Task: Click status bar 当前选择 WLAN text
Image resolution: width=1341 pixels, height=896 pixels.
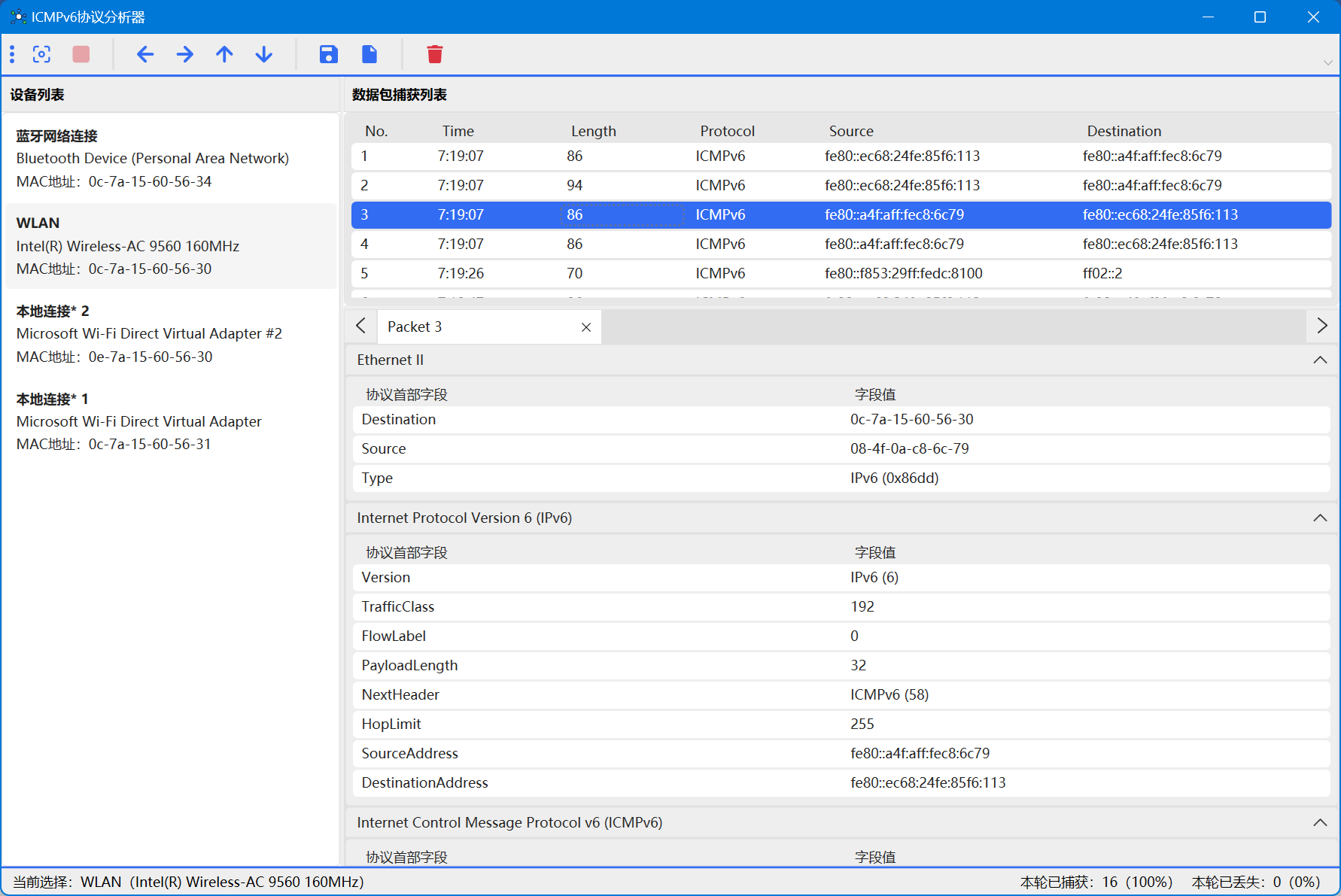Action: coord(188,882)
